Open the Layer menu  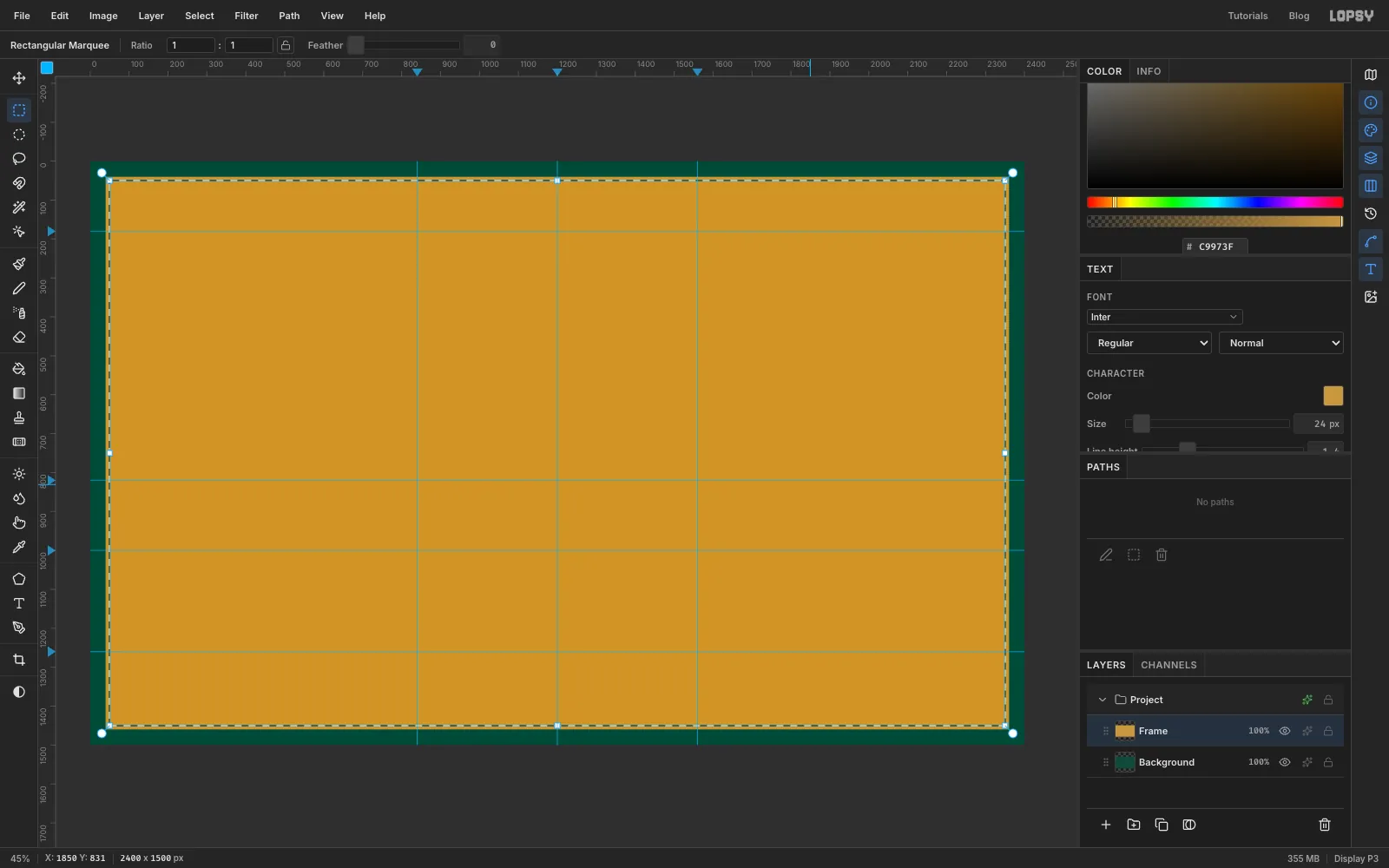(x=151, y=16)
